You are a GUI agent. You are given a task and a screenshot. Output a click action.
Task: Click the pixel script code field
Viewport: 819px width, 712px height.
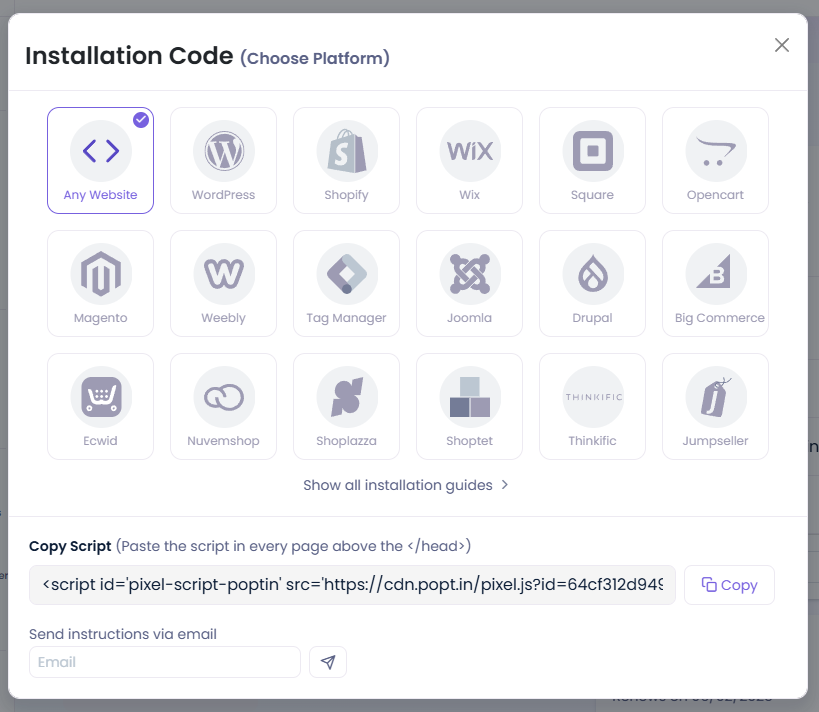[x=352, y=585]
